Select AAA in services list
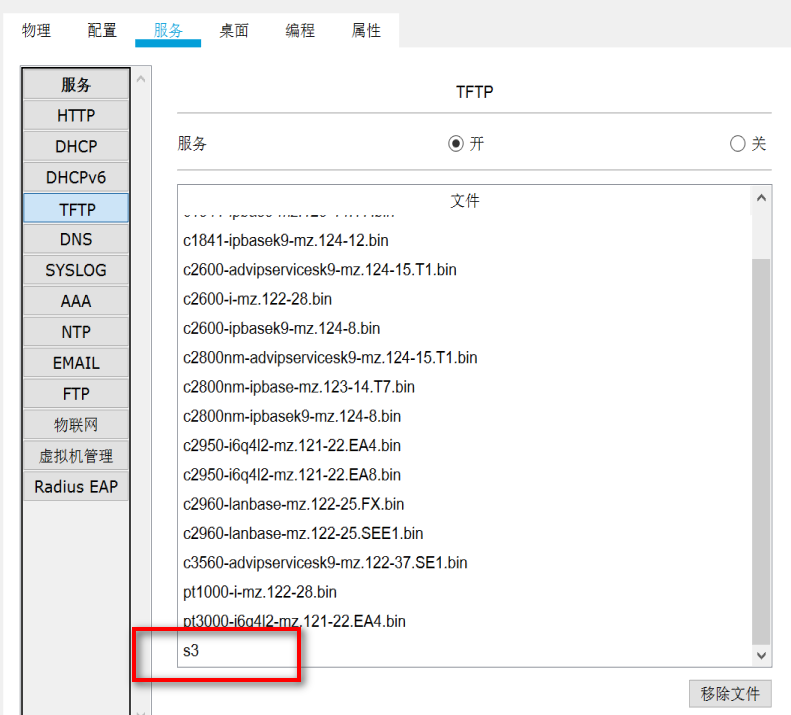791x715 pixels. 76,301
